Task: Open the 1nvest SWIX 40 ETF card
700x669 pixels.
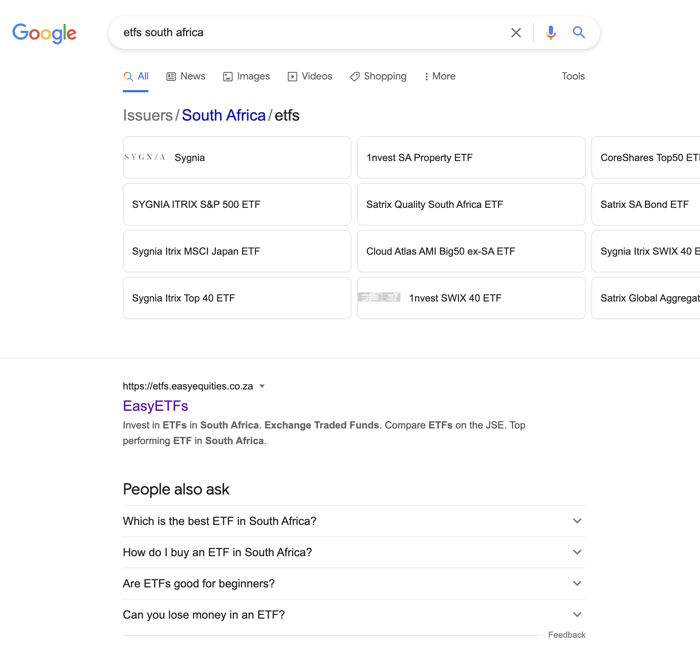Action: (x=471, y=298)
